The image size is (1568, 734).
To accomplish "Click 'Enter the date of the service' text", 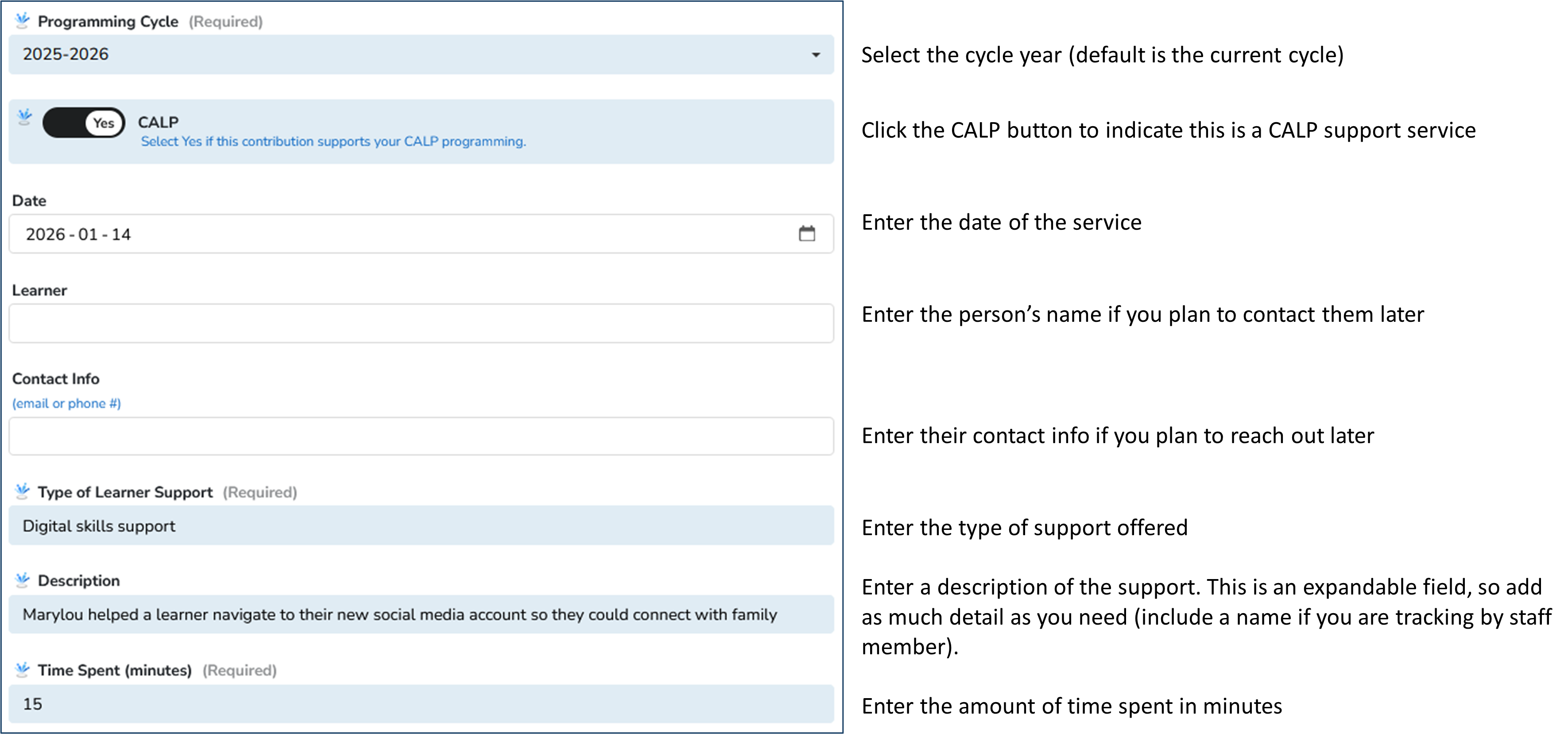I will pos(1001,223).
